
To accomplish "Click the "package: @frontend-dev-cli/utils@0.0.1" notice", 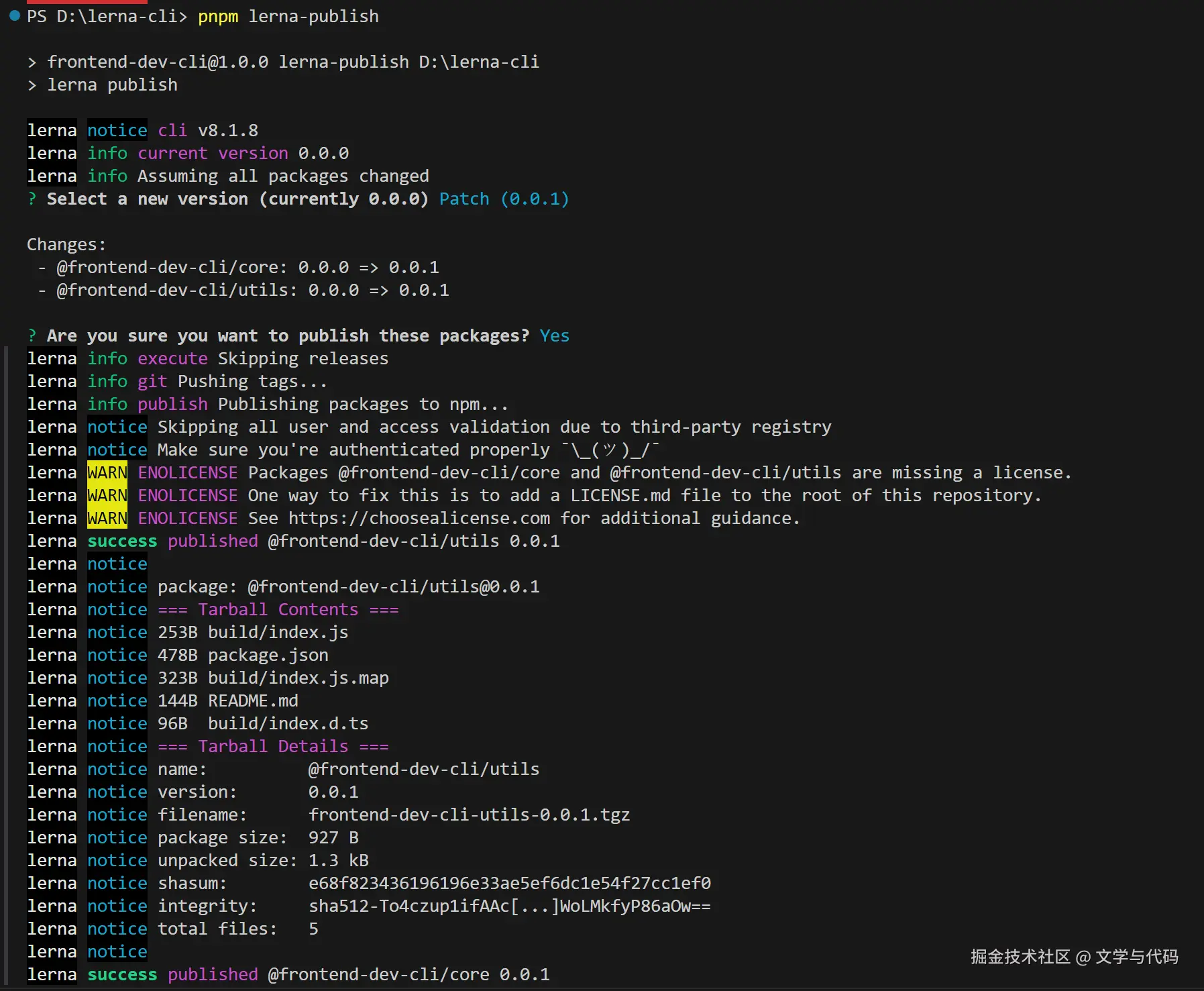I will tap(349, 586).
